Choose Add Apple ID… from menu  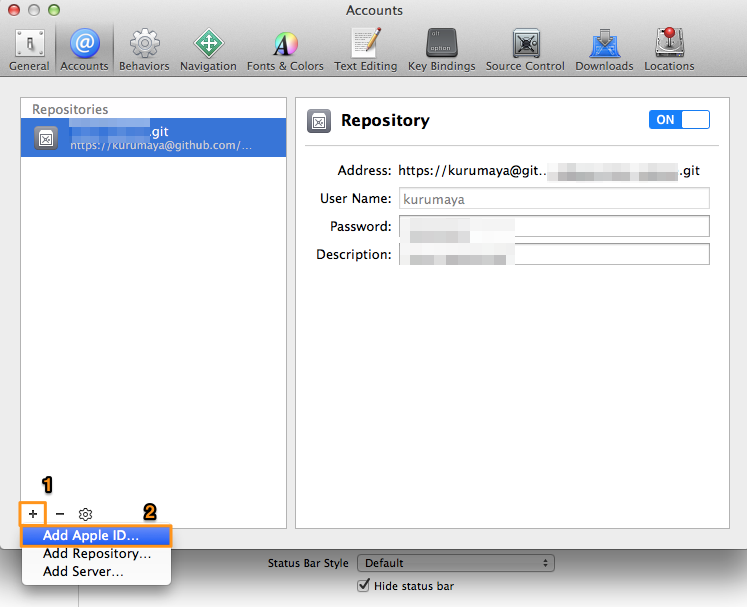(x=96, y=536)
